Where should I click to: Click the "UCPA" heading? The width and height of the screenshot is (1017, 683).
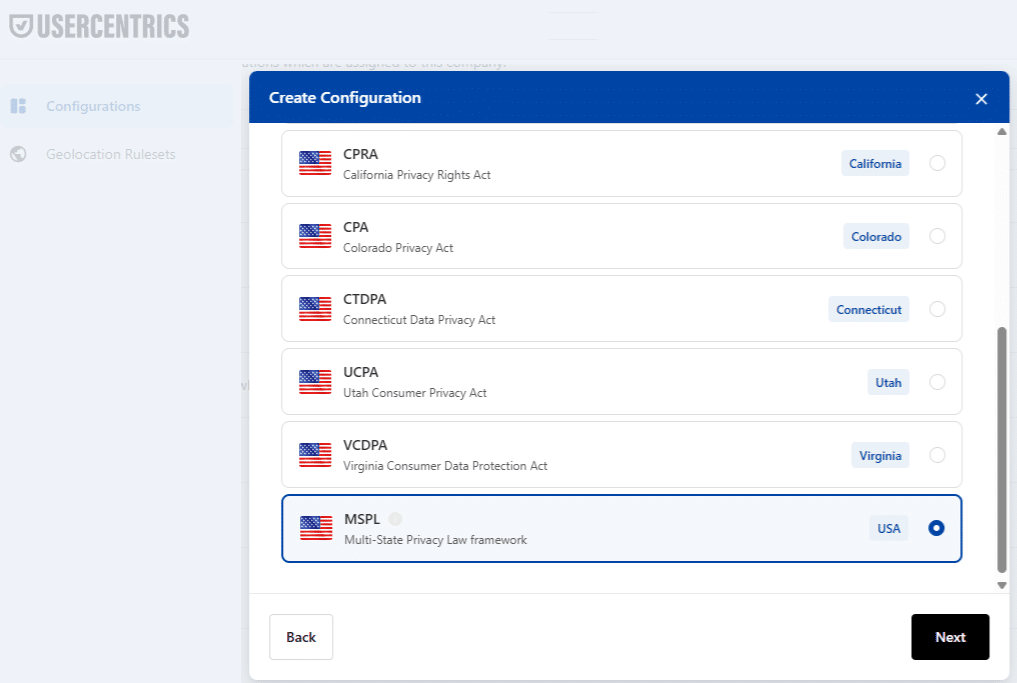coord(361,372)
